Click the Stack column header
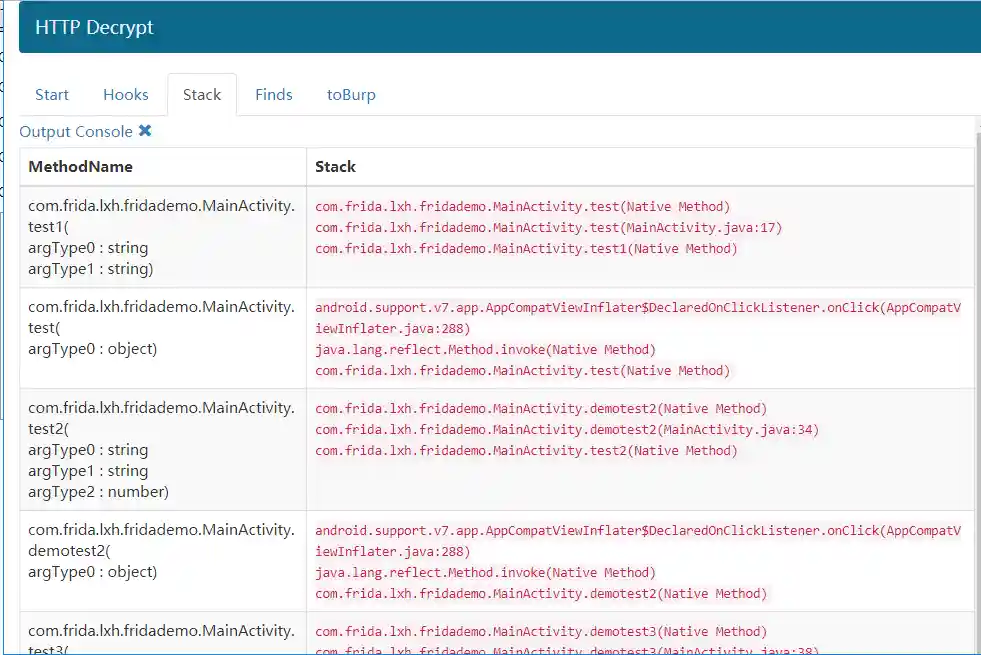The image size is (981, 655). point(336,167)
